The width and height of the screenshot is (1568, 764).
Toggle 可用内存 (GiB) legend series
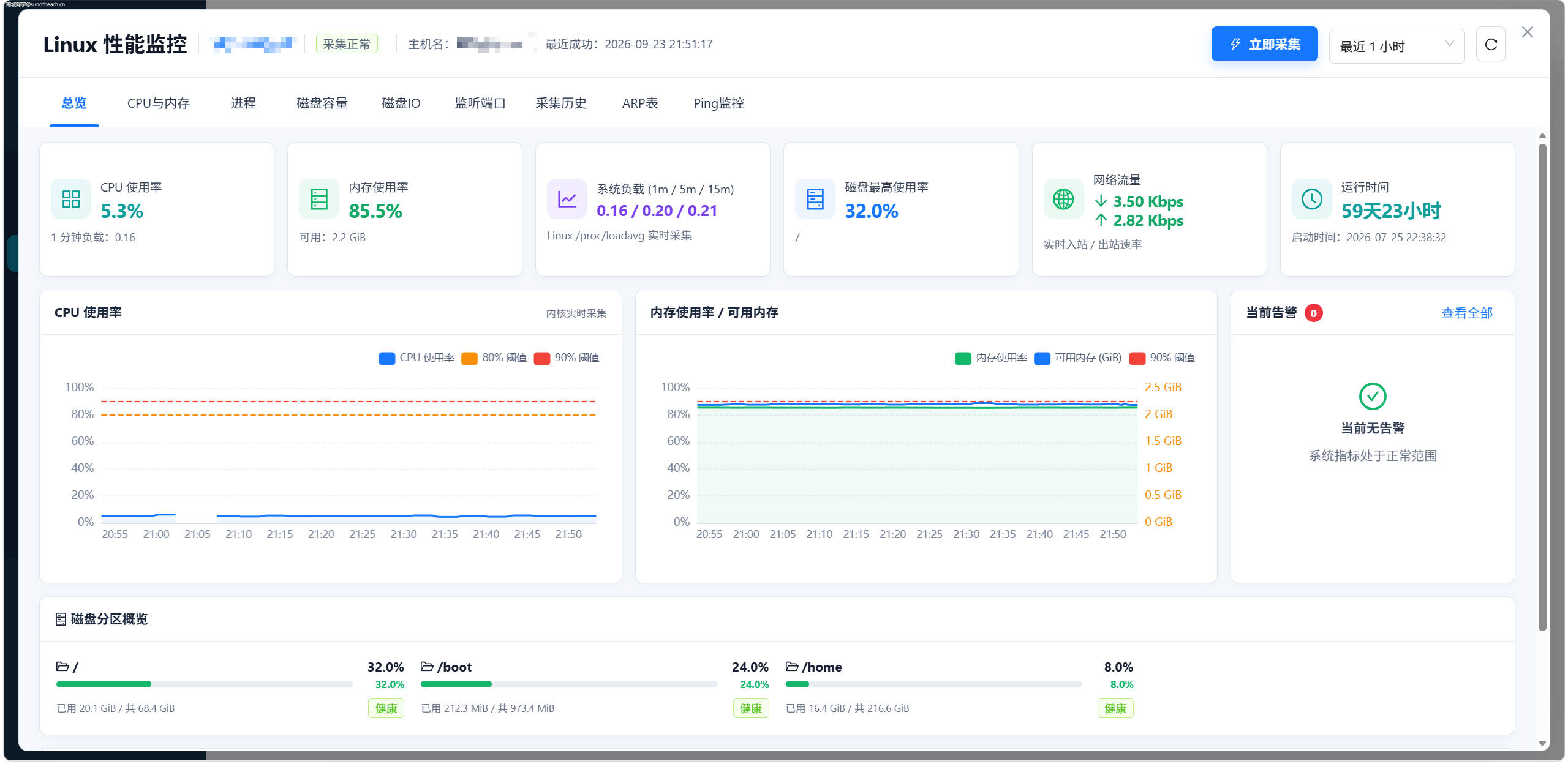pyautogui.click(x=1078, y=358)
